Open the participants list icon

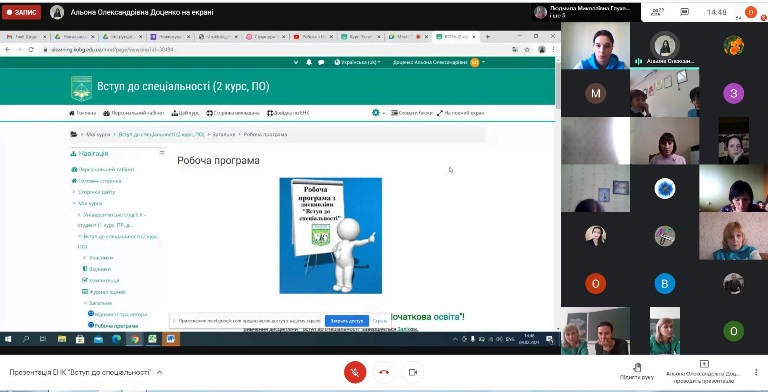coord(655,12)
